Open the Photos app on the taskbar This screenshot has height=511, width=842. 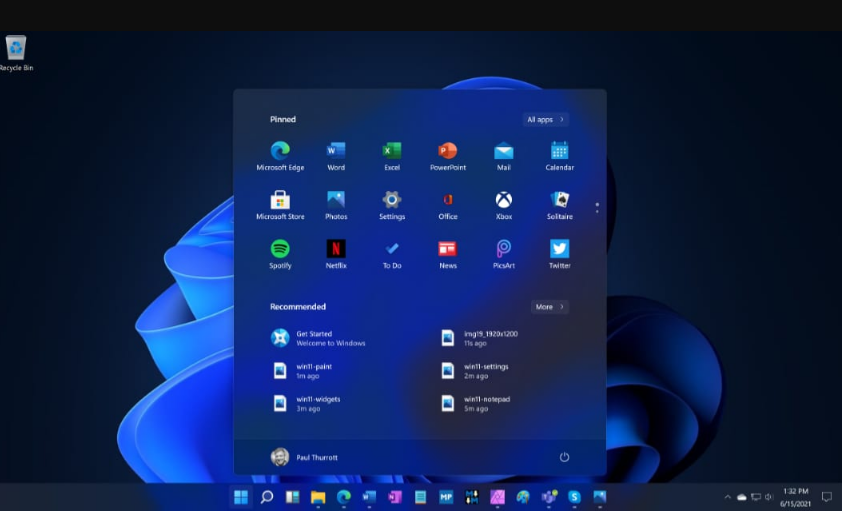point(600,497)
